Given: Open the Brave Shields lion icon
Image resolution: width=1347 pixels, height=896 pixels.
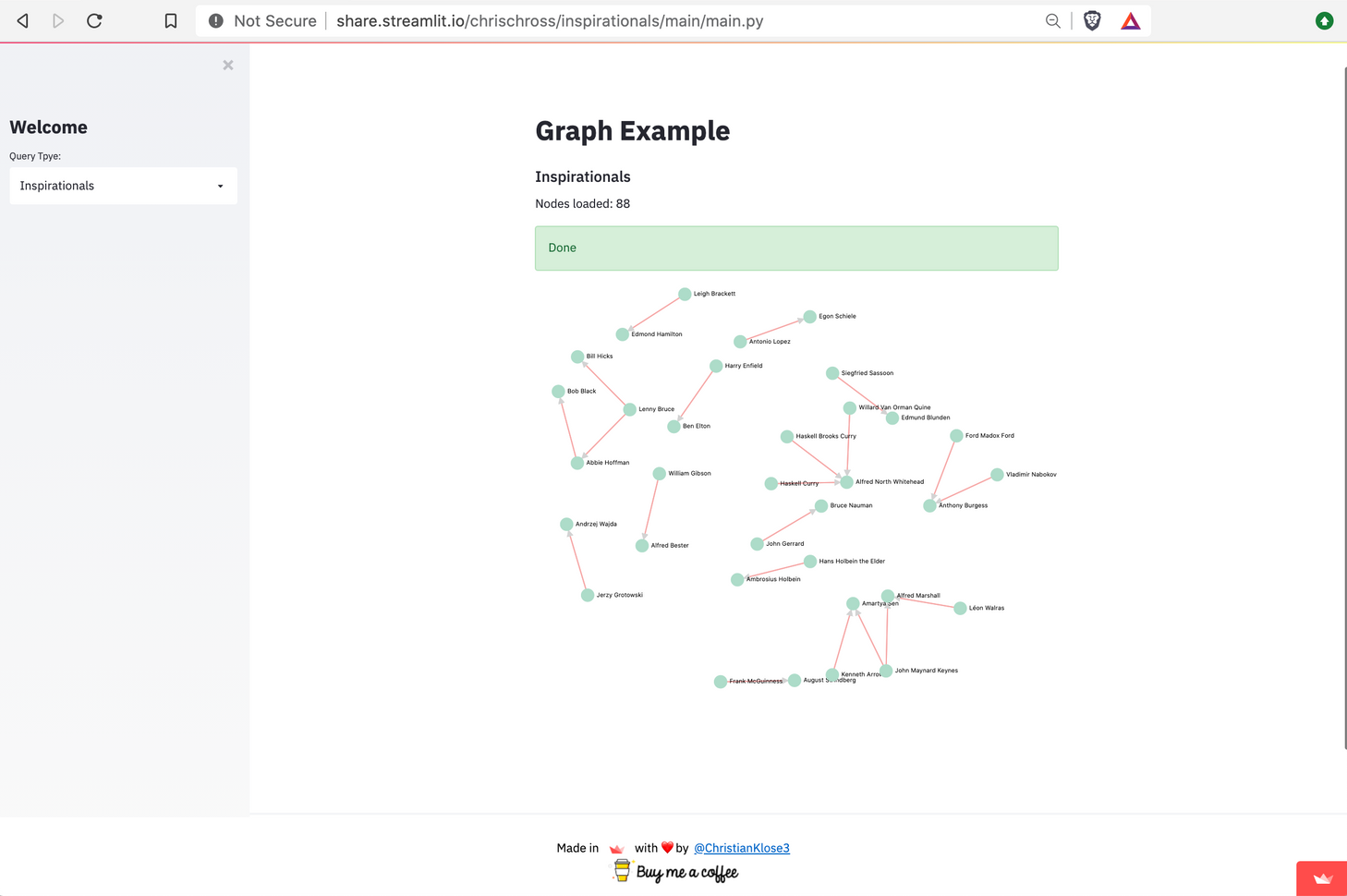Looking at the screenshot, I should [x=1092, y=20].
